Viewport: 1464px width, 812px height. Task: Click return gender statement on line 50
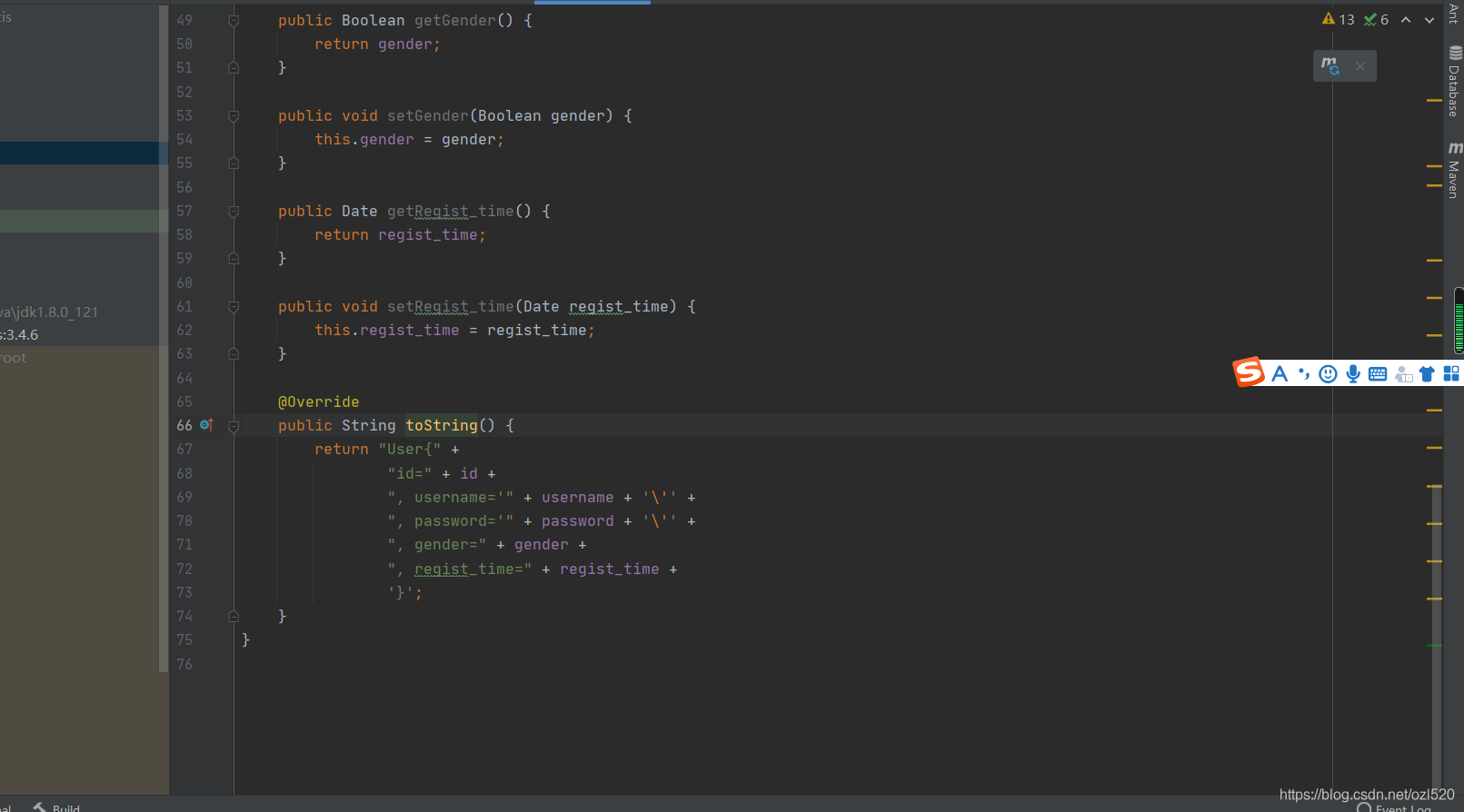click(x=377, y=44)
